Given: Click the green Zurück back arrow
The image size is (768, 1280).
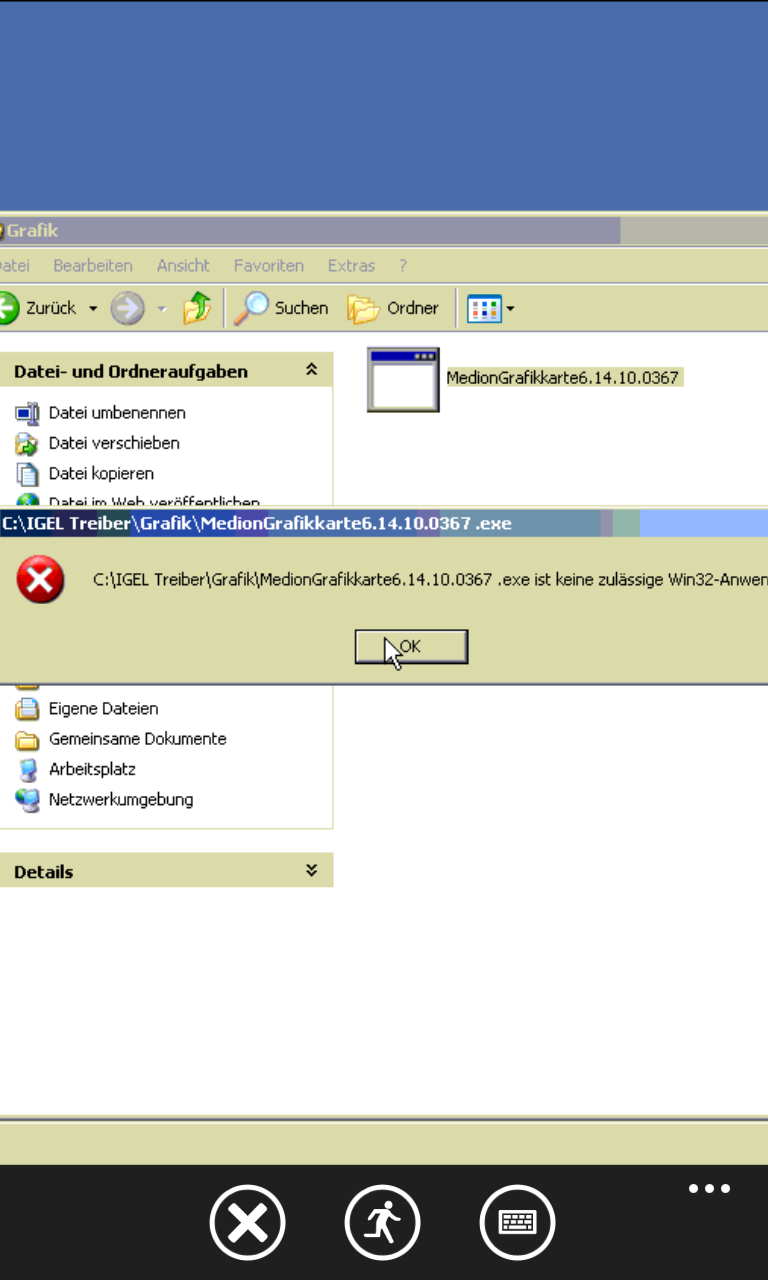Looking at the screenshot, I should pos(8,308).
